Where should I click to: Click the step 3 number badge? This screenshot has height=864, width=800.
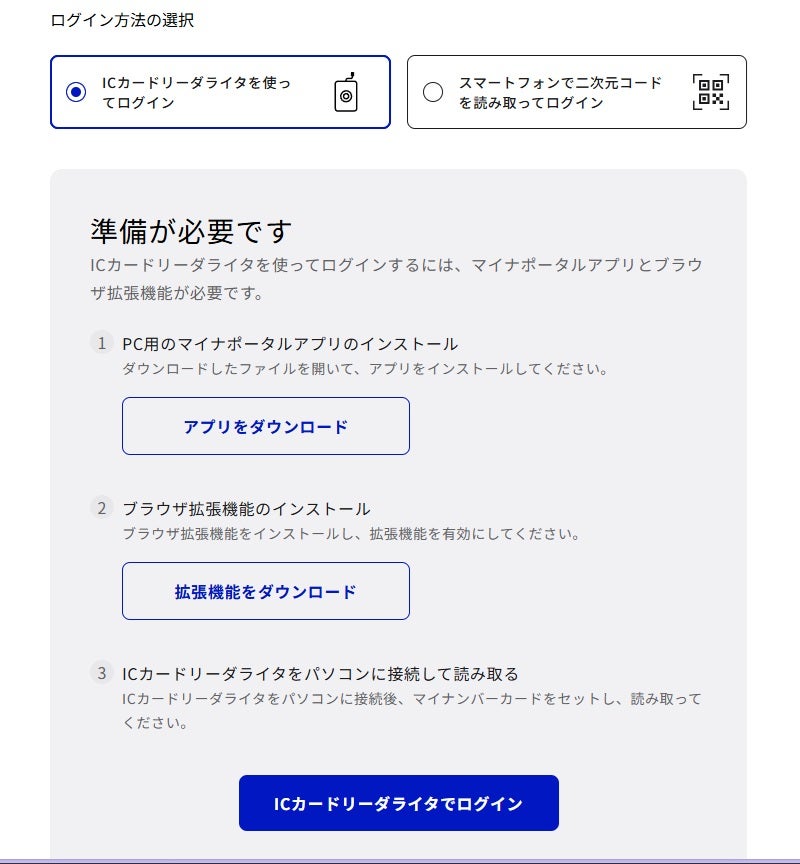101,673
